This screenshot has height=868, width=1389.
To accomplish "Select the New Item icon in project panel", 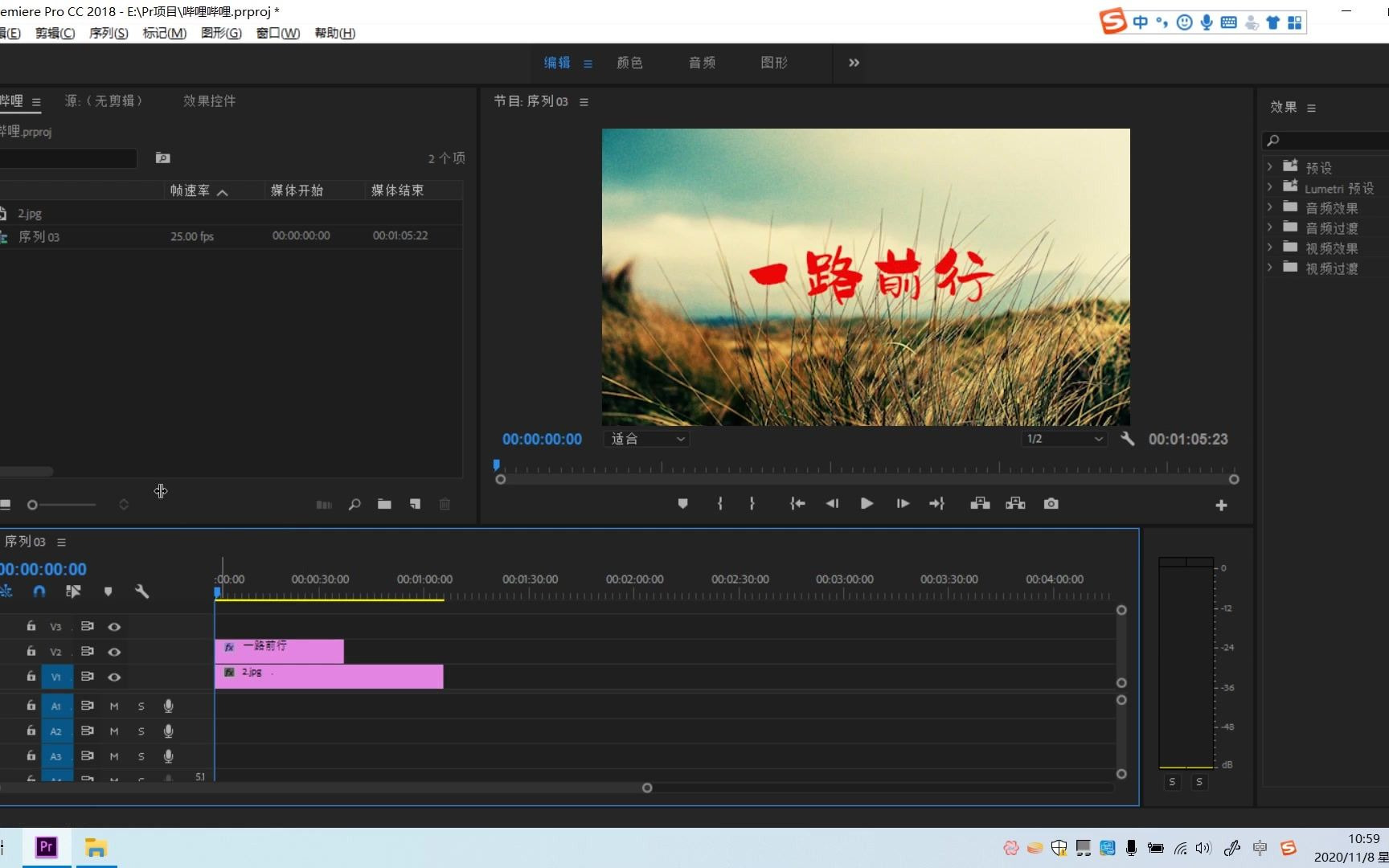I will 415,504.
